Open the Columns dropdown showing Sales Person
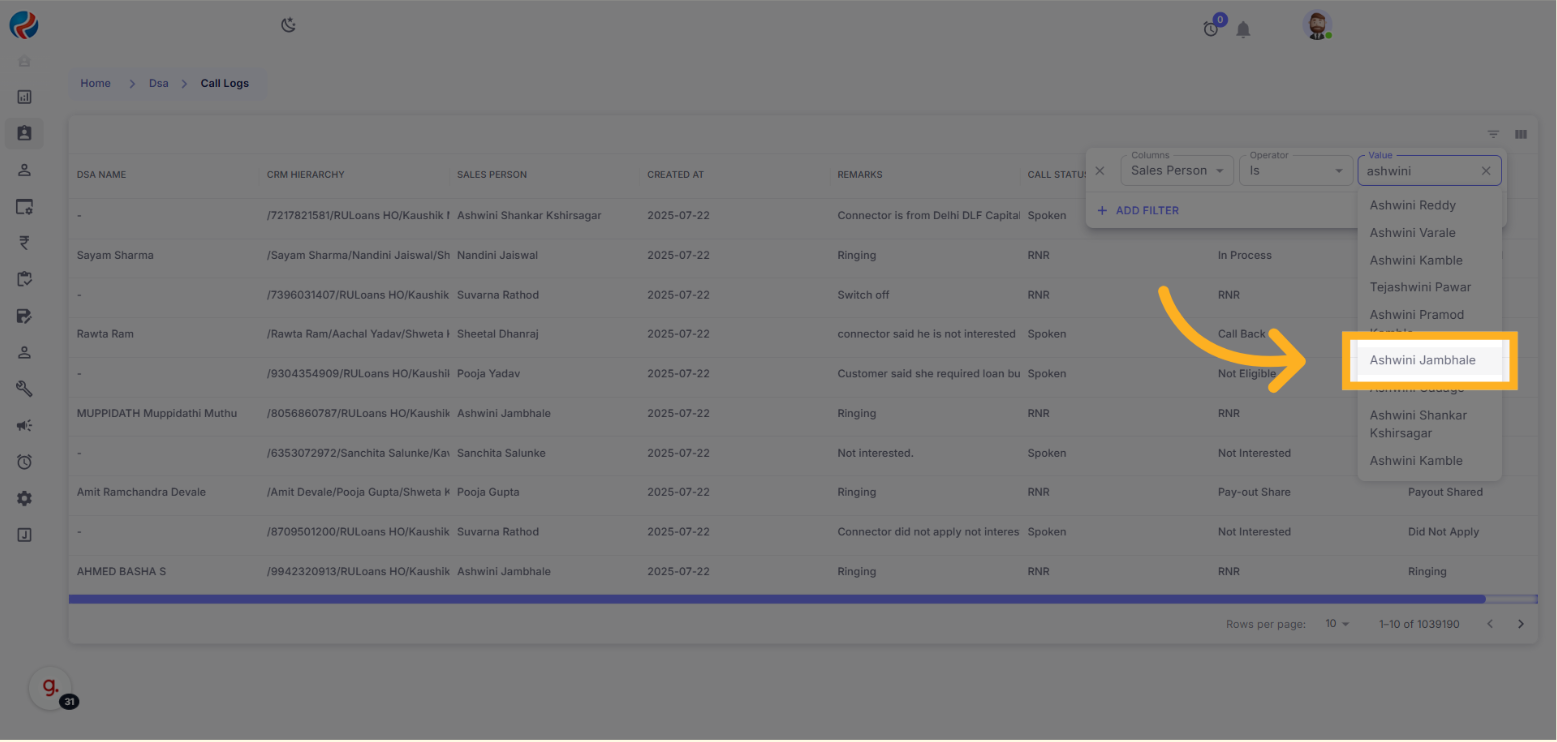 click(1176, 171)
